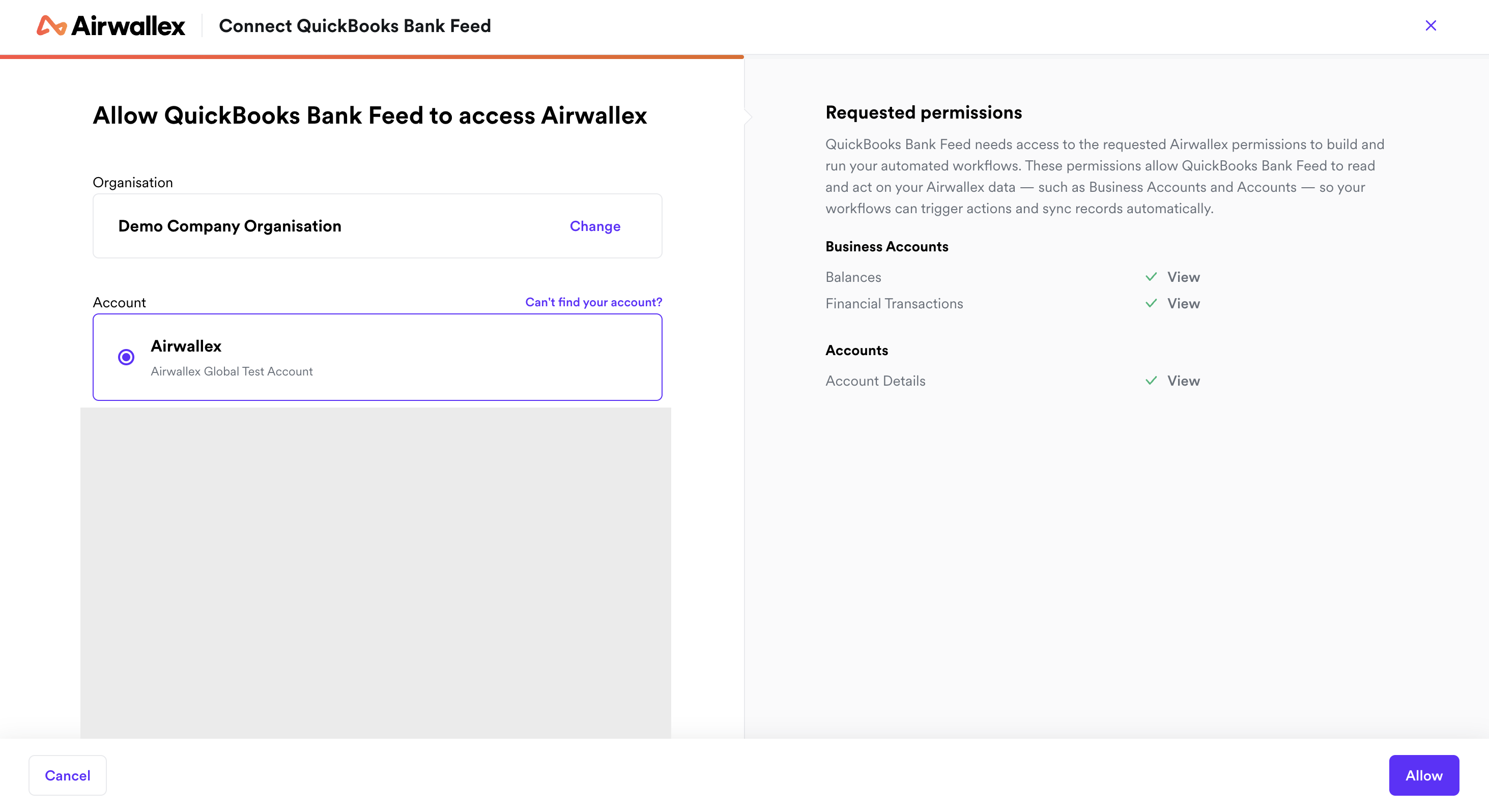The width and height of the screenshot is (1489, 812).
Task: Select the Demo Company Organisation box
Action: point(378,226)
